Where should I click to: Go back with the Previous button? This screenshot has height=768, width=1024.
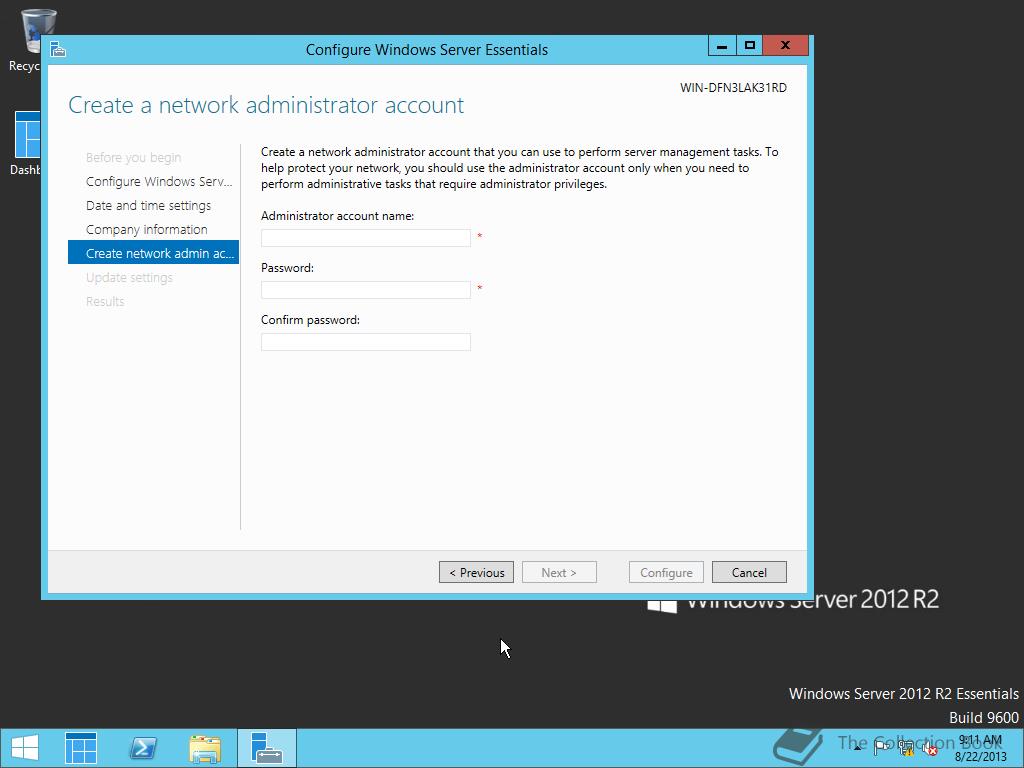(x=476, y=572)
